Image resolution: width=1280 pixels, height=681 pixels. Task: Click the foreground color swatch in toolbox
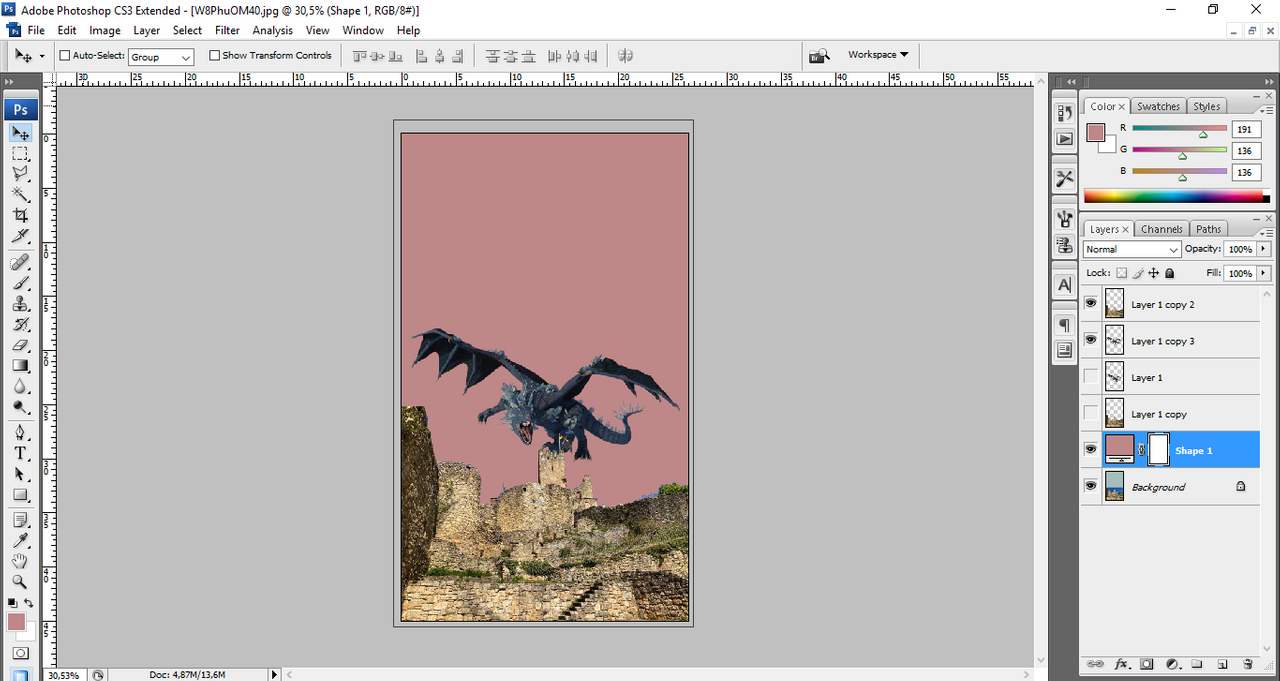(x=16, y=622)
